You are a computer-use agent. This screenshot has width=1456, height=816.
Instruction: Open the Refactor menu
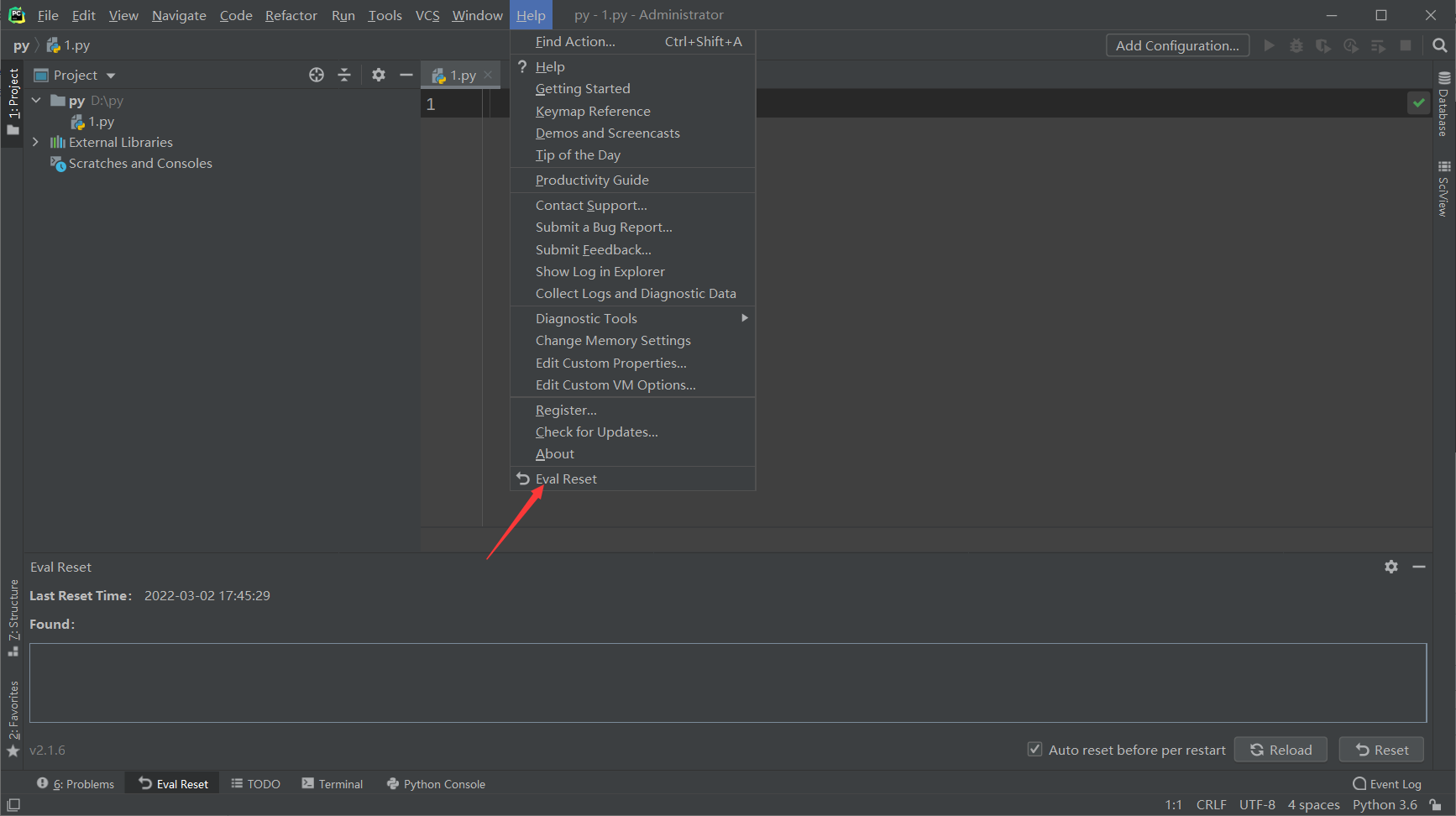291,15
